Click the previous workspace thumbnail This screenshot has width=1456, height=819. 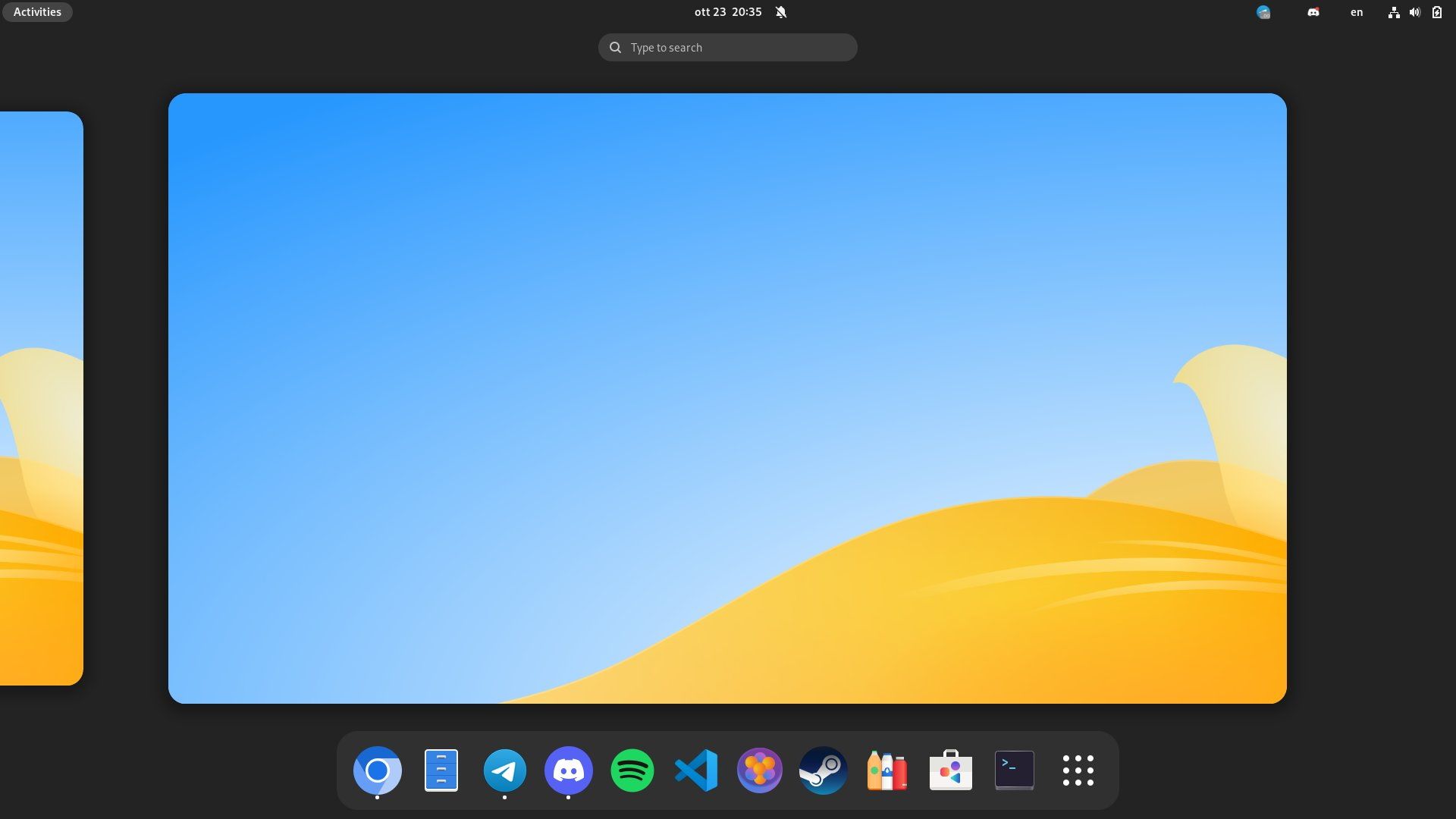click(41, 398)
